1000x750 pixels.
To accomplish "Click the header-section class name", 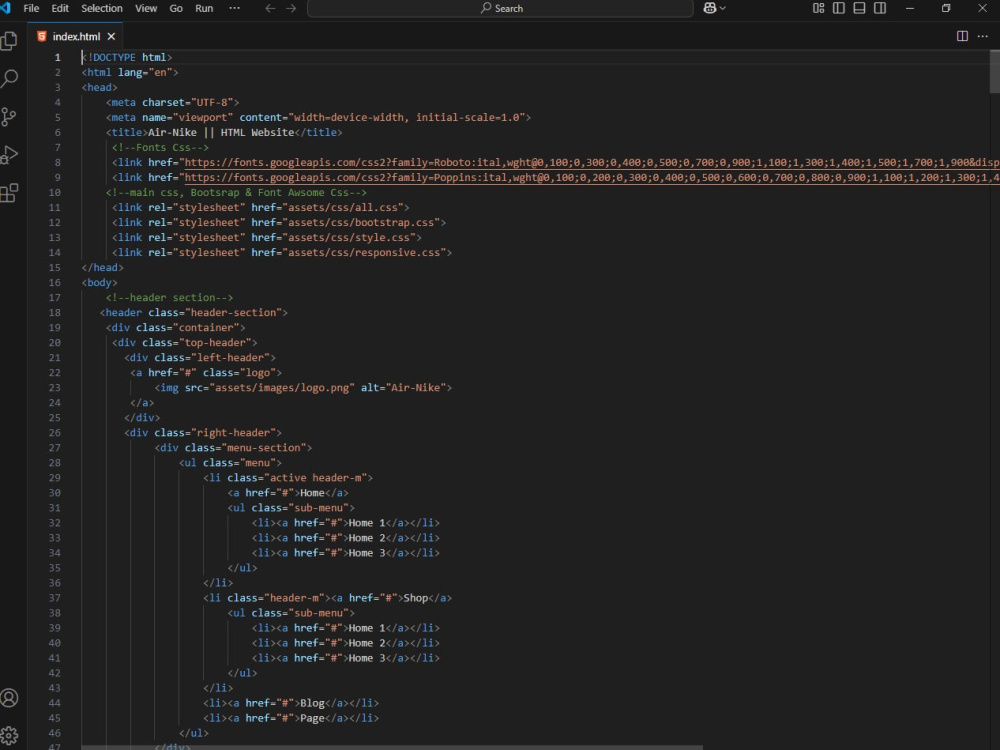I will [x=233, y=312].
